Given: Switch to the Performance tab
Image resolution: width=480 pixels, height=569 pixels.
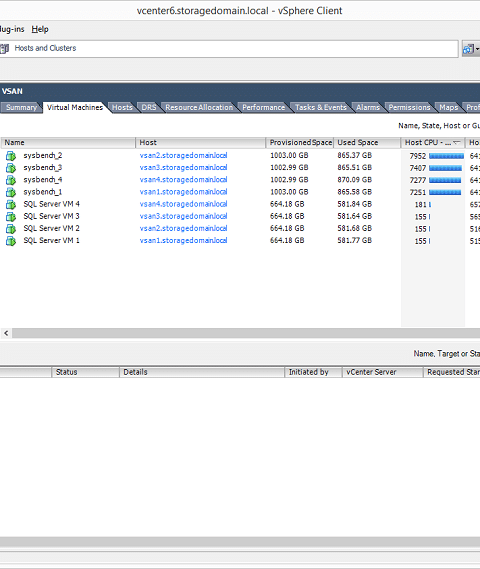Looking at the screenshot, I should pos(264,107).
